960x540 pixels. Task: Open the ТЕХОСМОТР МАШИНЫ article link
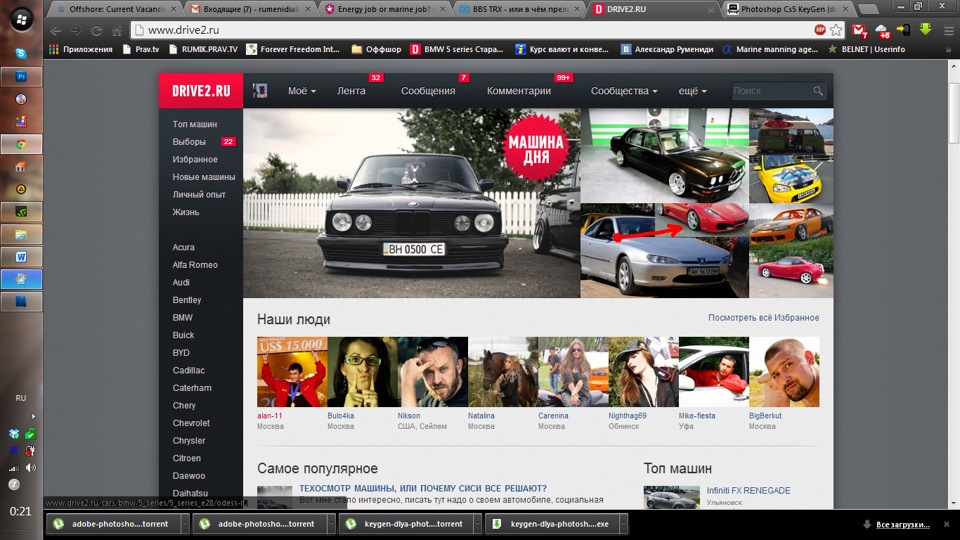(423, 488)
